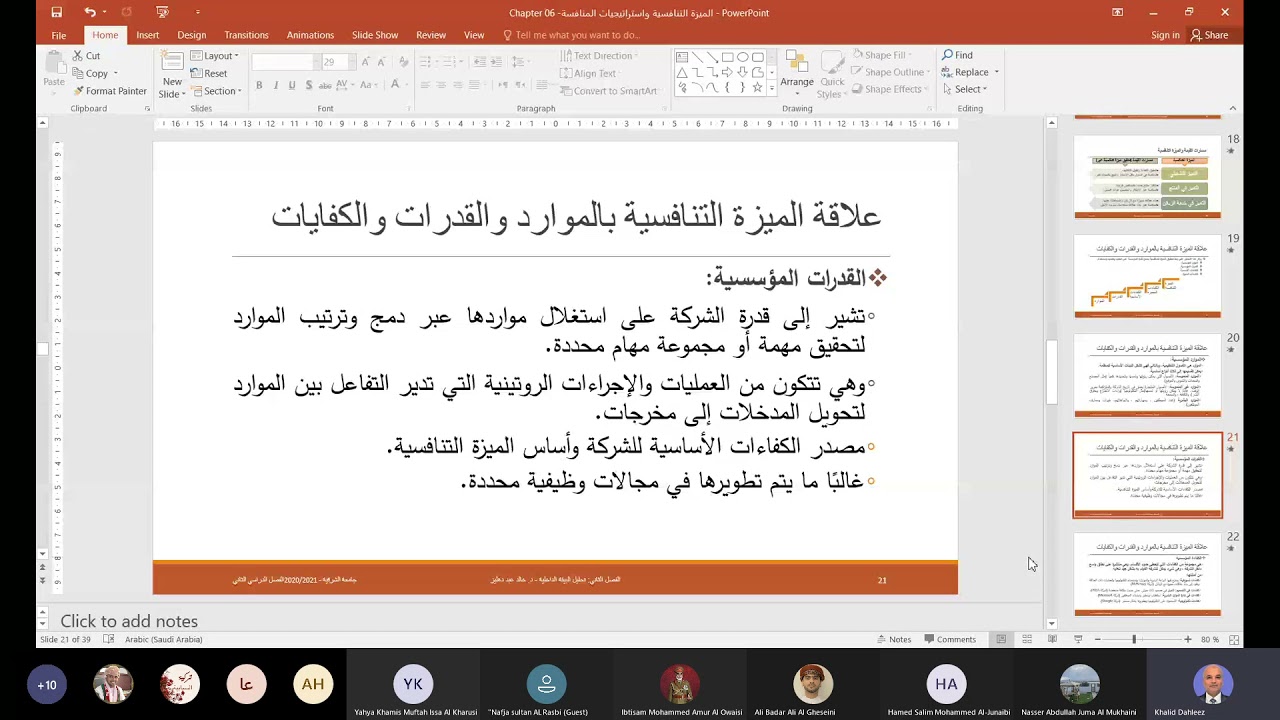The width and height of the screenshot is (1280, 720).
Task: Toggle the Comments pane
Action: tap(950, 639)
